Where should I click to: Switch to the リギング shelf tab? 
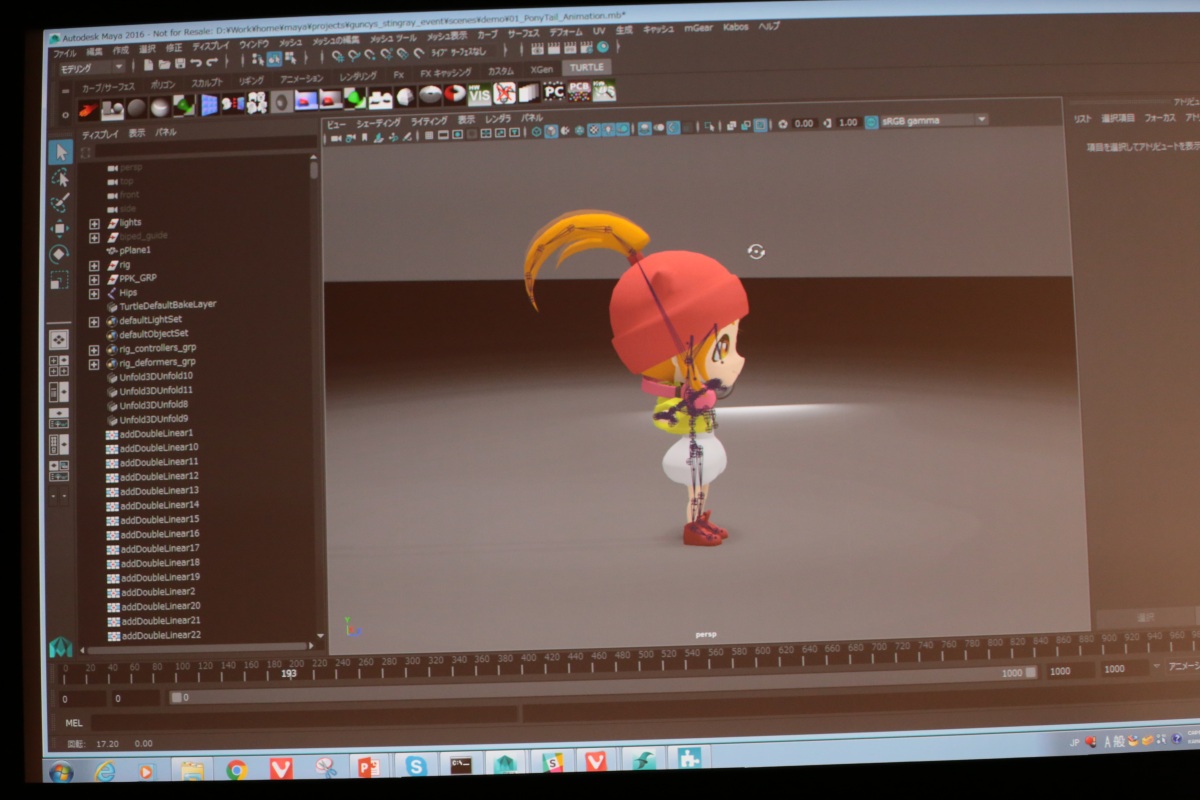[251, 80]
